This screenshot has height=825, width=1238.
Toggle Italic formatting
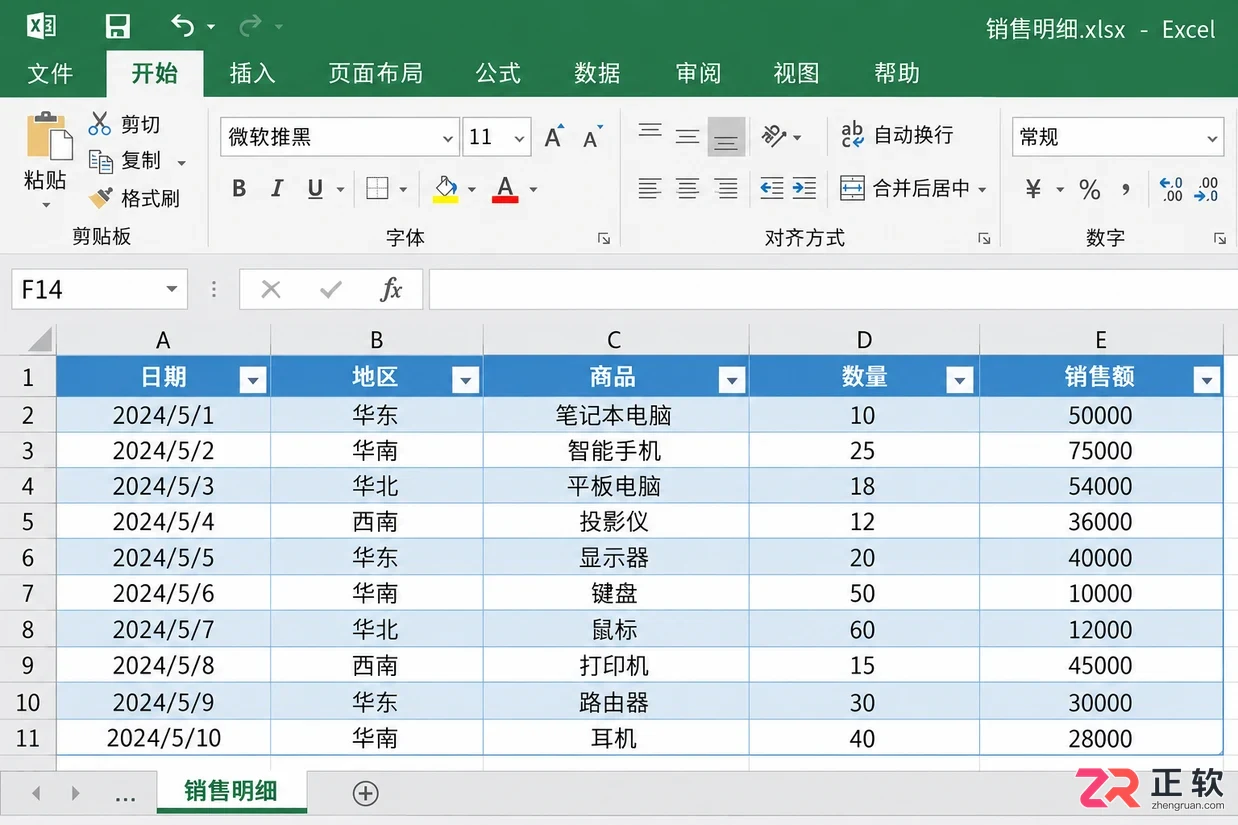[x=277, y=189]
